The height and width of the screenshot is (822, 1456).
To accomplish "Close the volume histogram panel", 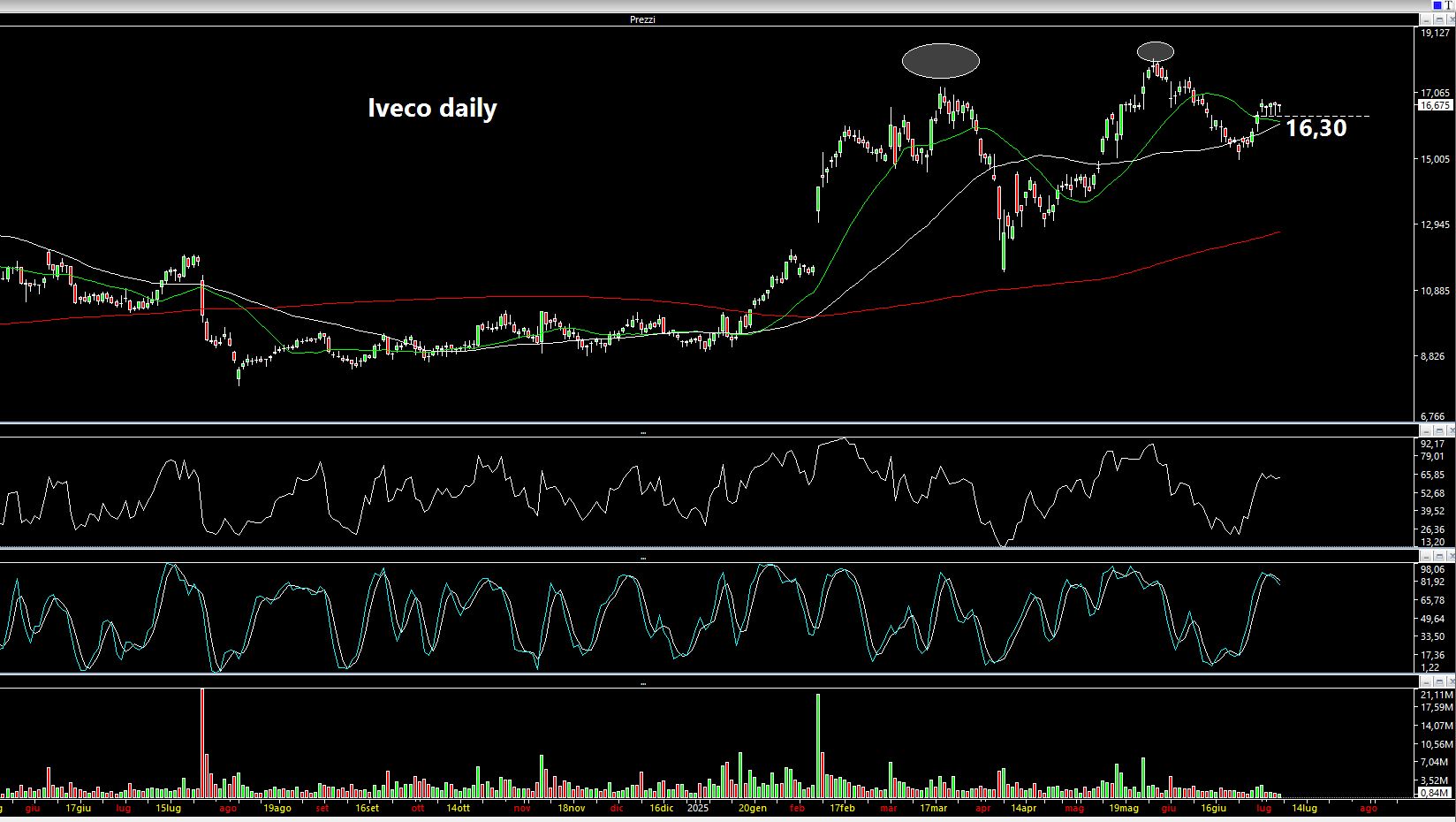I will click(x=1451, y=682).
